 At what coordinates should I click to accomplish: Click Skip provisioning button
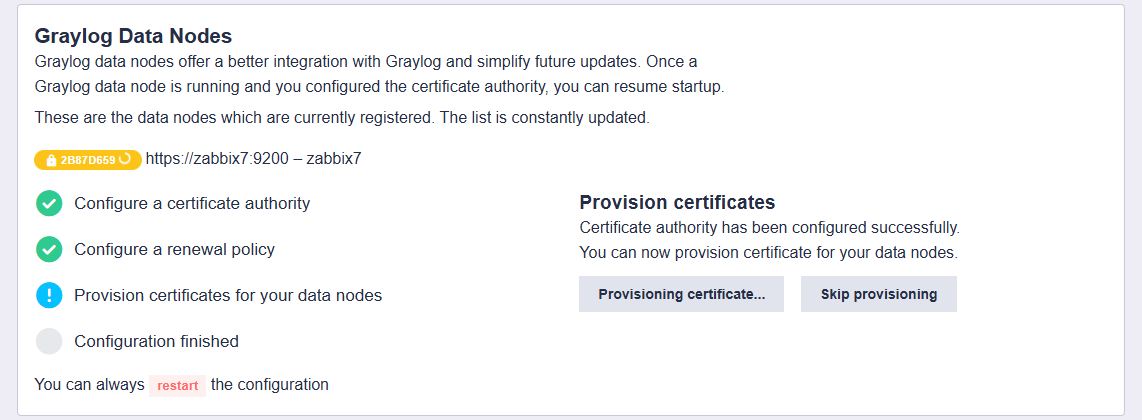[878, 294]
